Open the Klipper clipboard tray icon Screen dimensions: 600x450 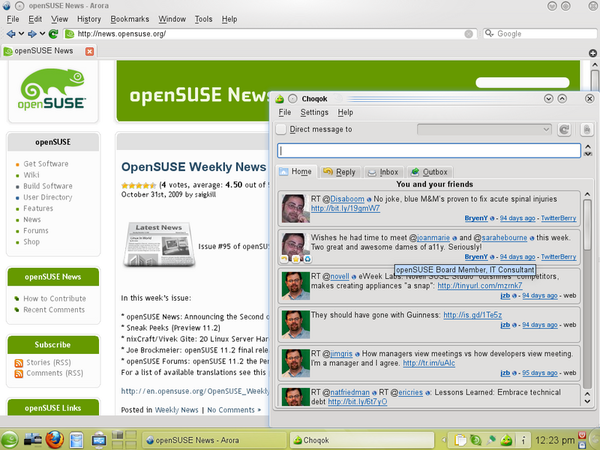pos(460,440)
